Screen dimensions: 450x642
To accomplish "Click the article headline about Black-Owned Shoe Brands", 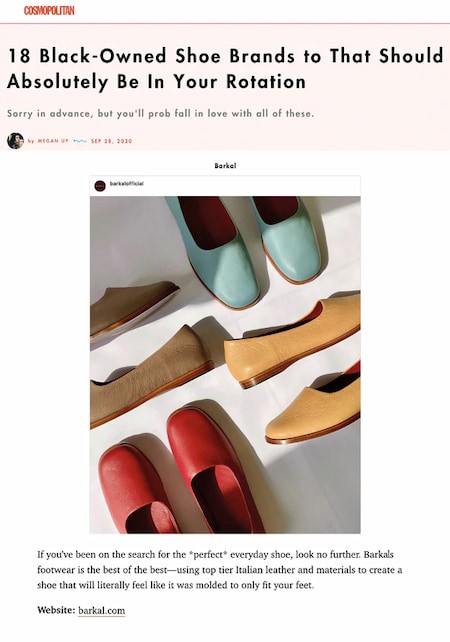I will point(225,68).
